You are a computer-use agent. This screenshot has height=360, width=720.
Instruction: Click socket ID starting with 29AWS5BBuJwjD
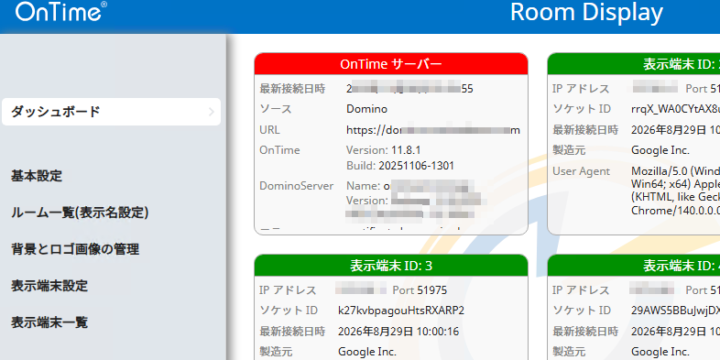[675, 310]
